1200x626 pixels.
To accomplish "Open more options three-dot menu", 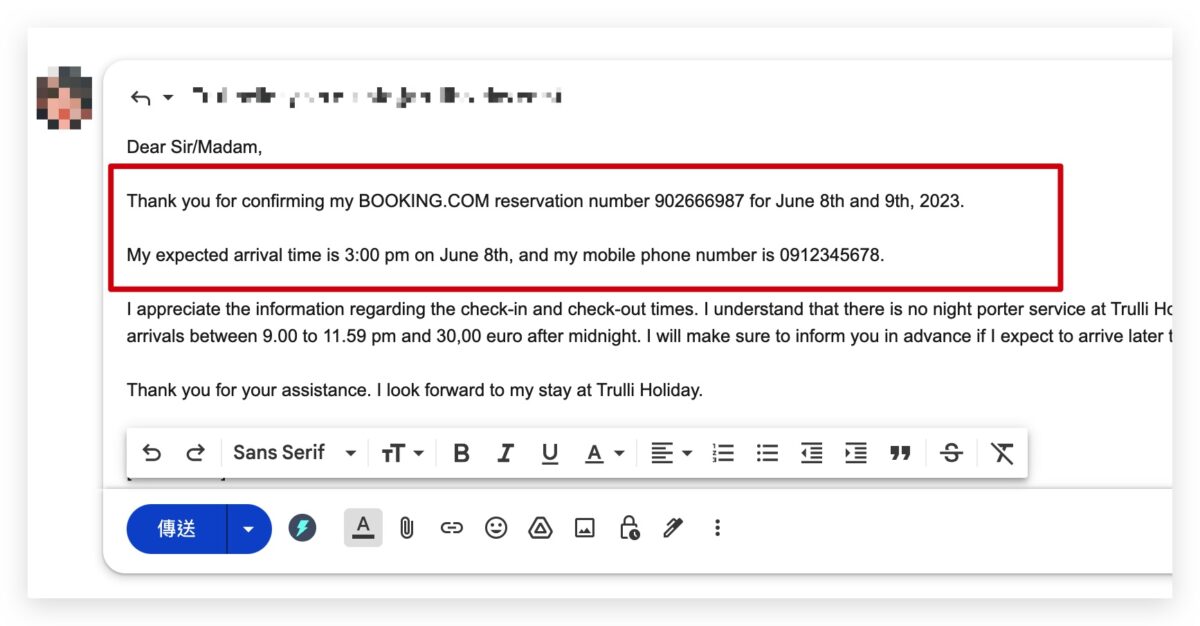I will click(x=717, y=528).
